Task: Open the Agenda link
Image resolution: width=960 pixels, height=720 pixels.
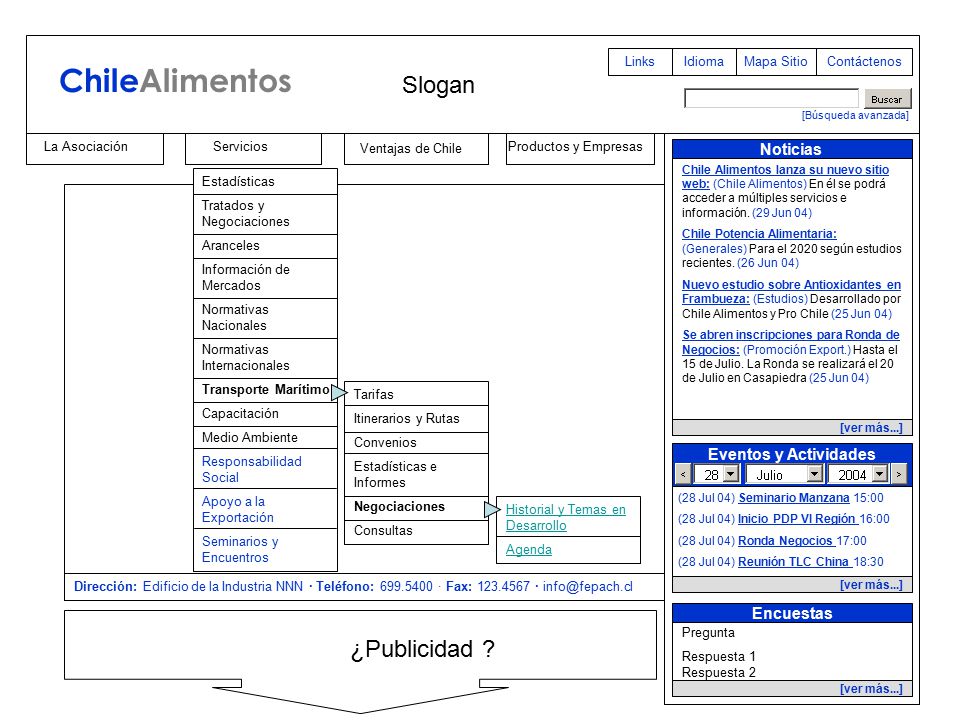Action: (528, 550)
